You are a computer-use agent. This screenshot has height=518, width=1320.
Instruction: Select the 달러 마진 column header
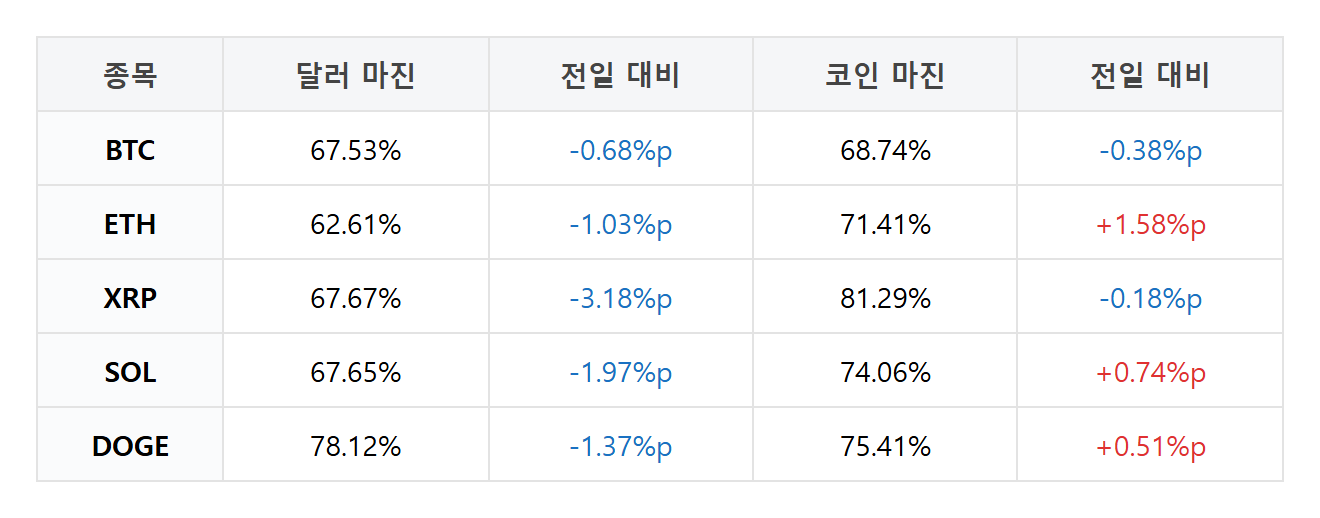pos(356,75)
